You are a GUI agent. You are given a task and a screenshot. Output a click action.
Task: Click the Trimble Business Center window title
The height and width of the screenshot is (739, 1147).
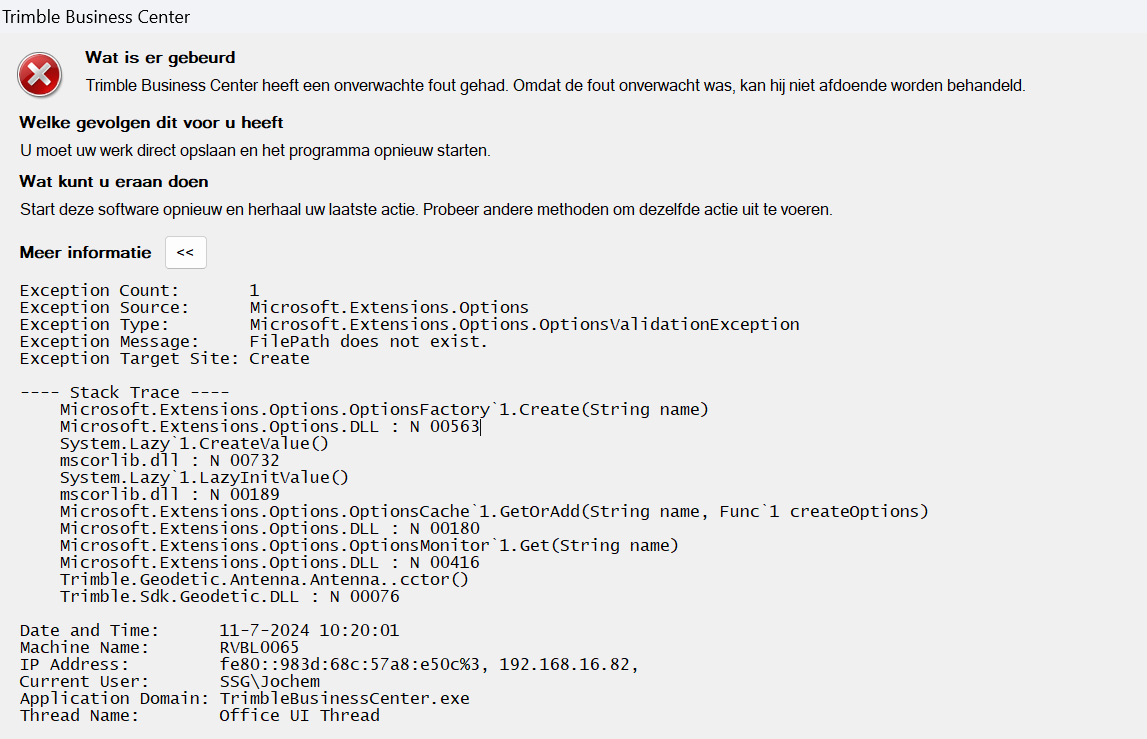click(x=96, y=17)
